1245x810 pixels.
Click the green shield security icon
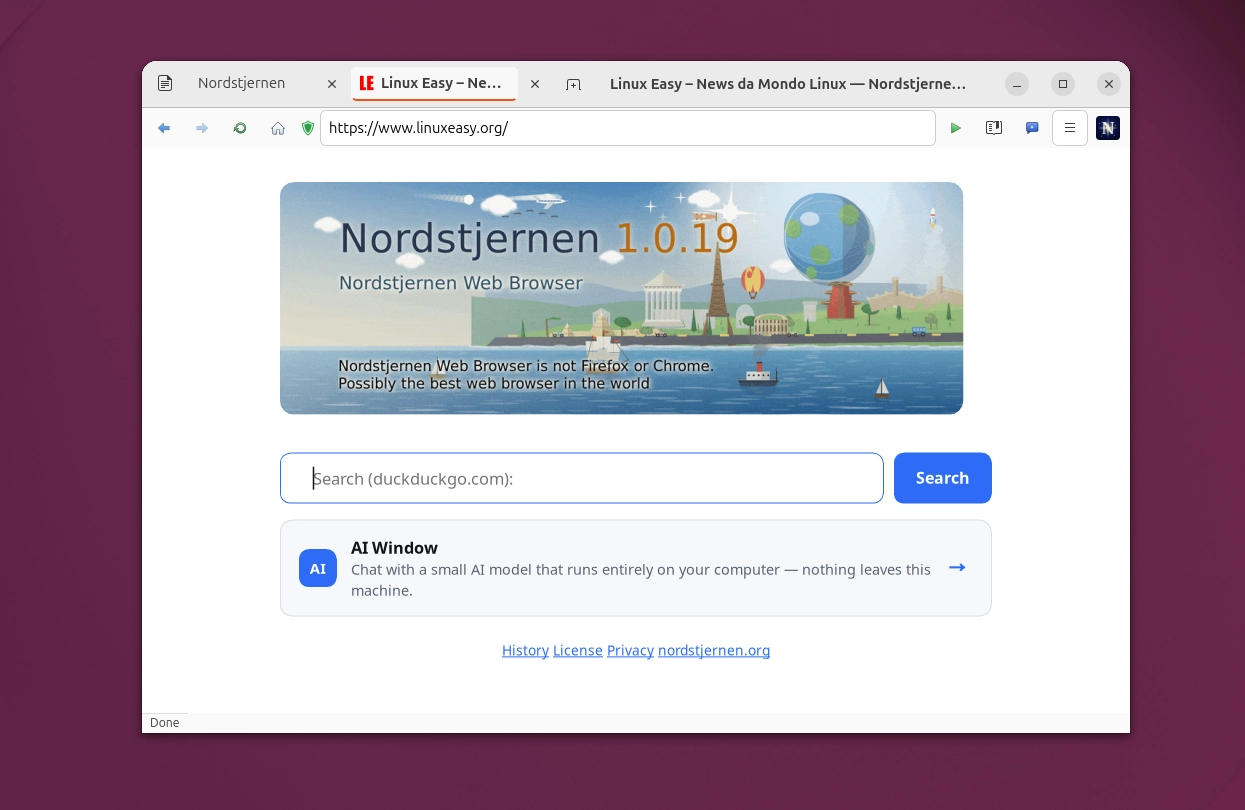[308, 128]
